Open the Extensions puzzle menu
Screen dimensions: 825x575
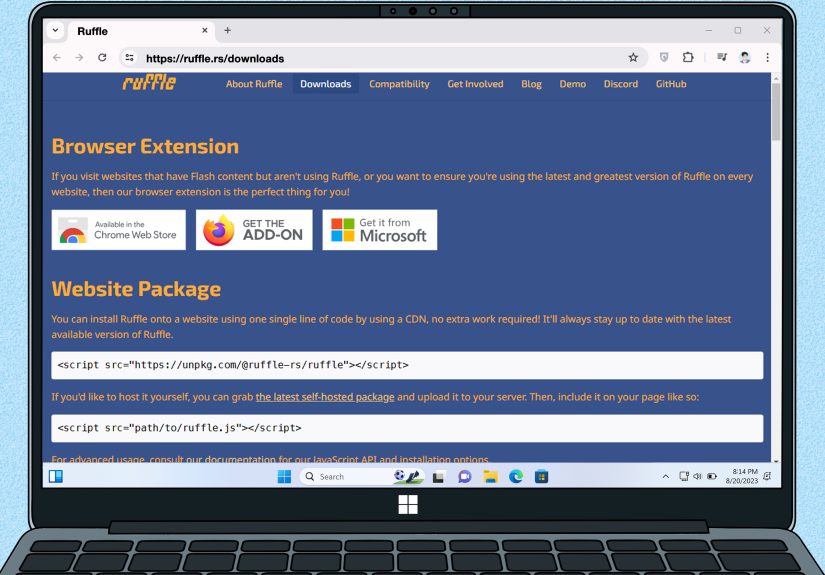688,58
